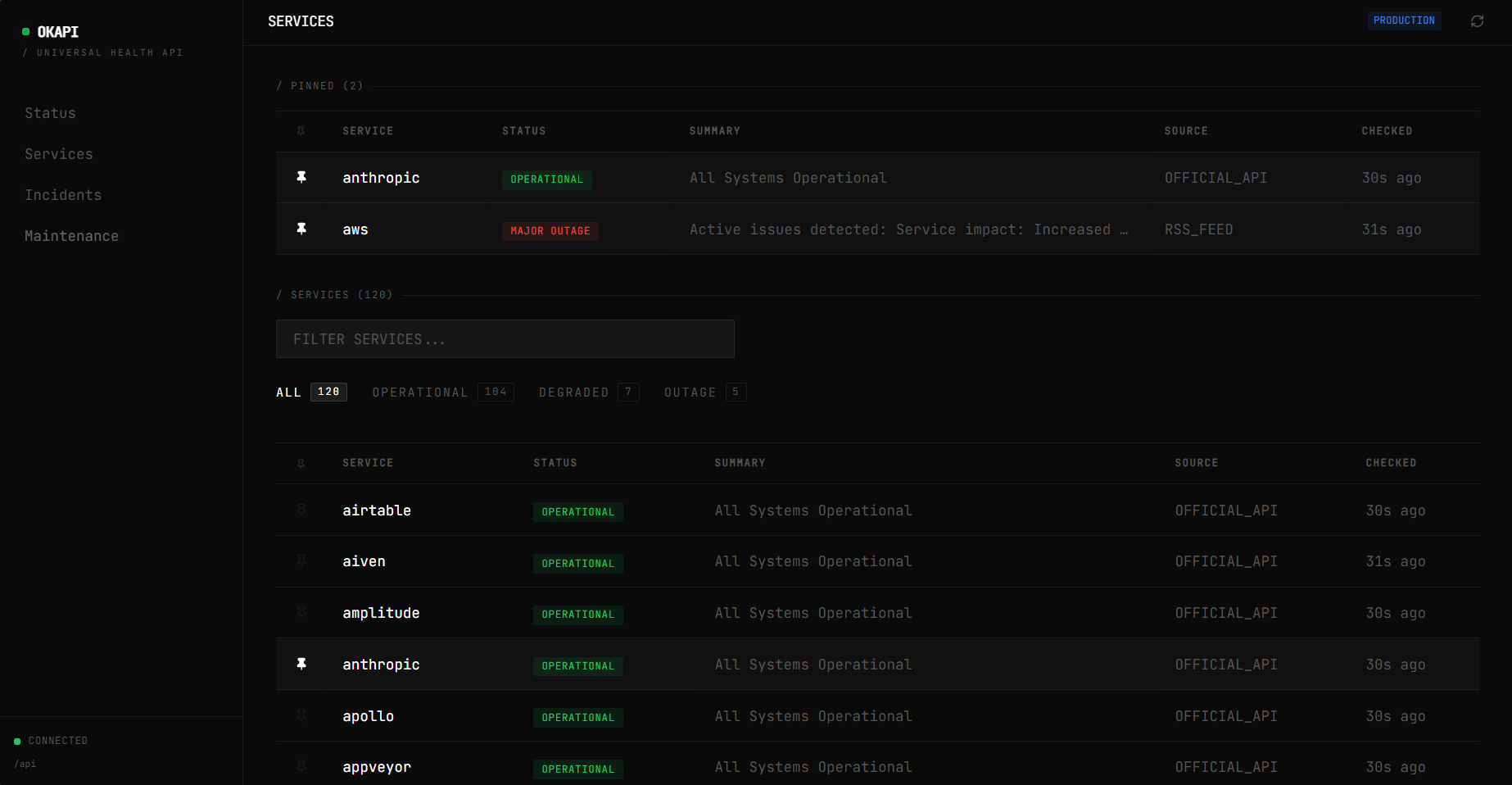Click STATUS column header in services table

click(x=555, y=463)
